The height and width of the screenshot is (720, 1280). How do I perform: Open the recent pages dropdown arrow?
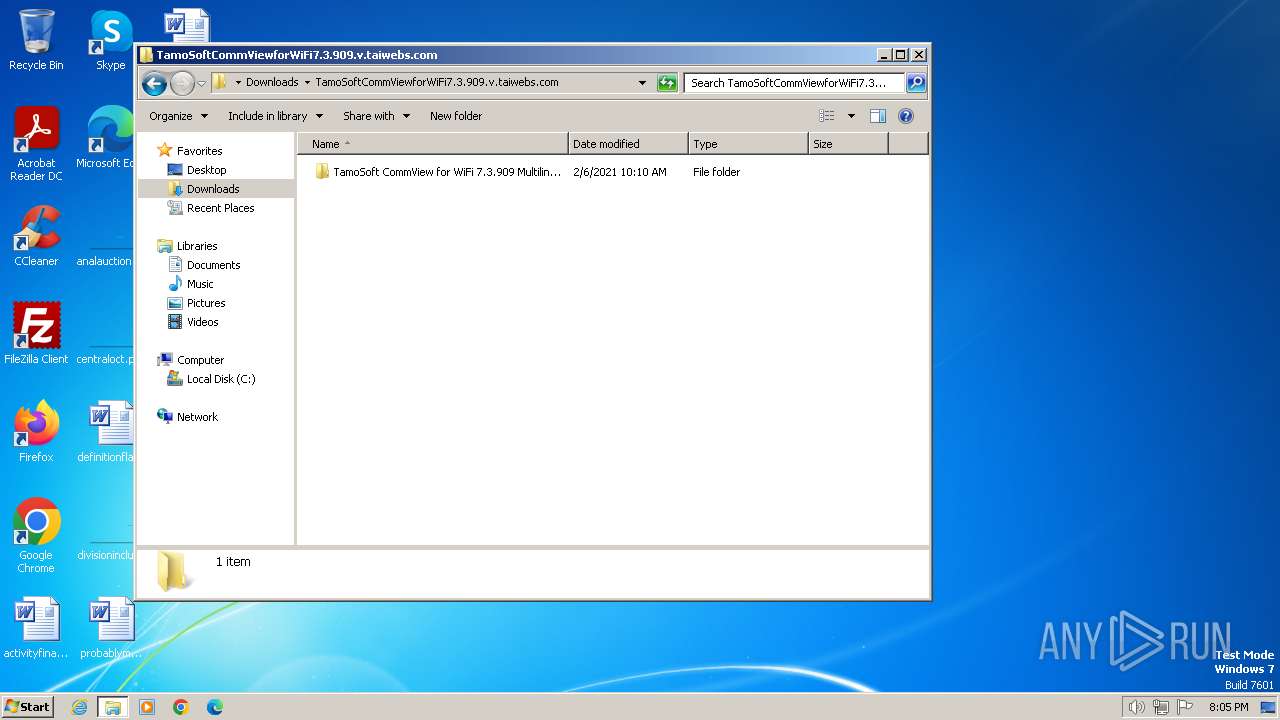coord(201,83)
